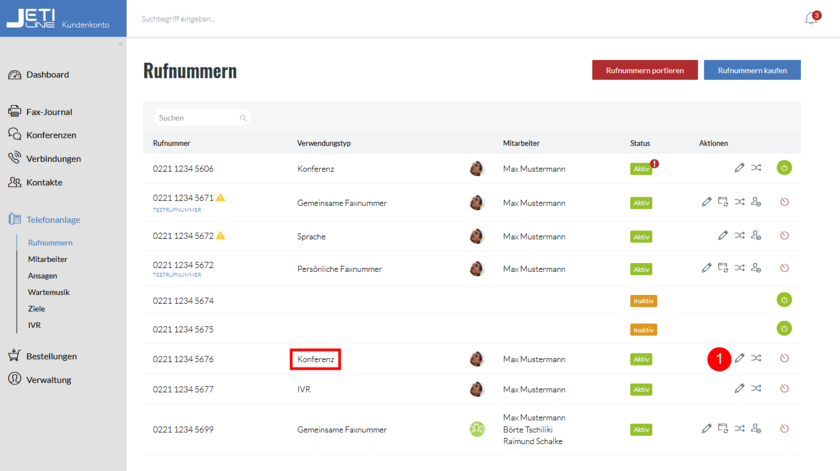Click TESTRUFNUMMER label under 0221 1234 5671
Image resolution: width=840 pixels, height=471 pixels.
tap(177, 210)
